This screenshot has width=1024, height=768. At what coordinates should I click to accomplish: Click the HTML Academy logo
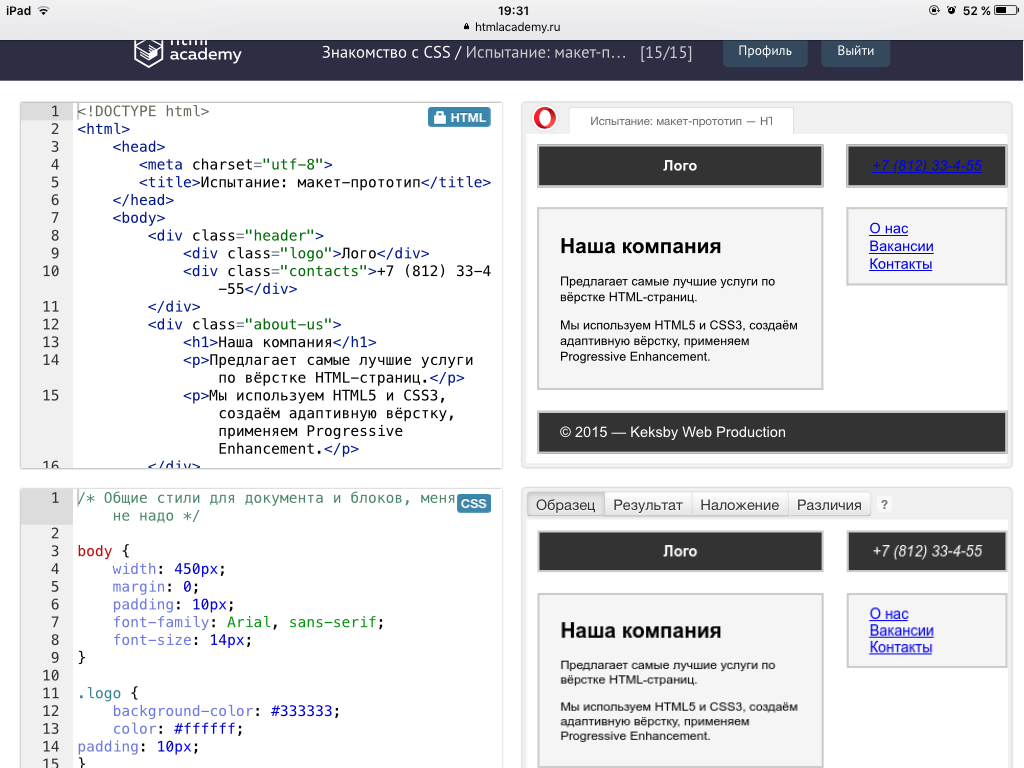click(x=187, y=53)
